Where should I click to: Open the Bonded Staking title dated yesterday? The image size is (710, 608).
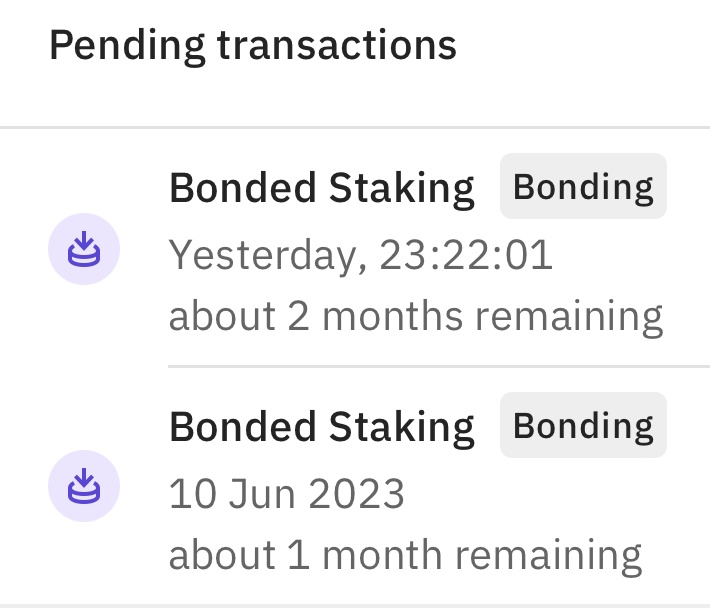tap(321, 188)
